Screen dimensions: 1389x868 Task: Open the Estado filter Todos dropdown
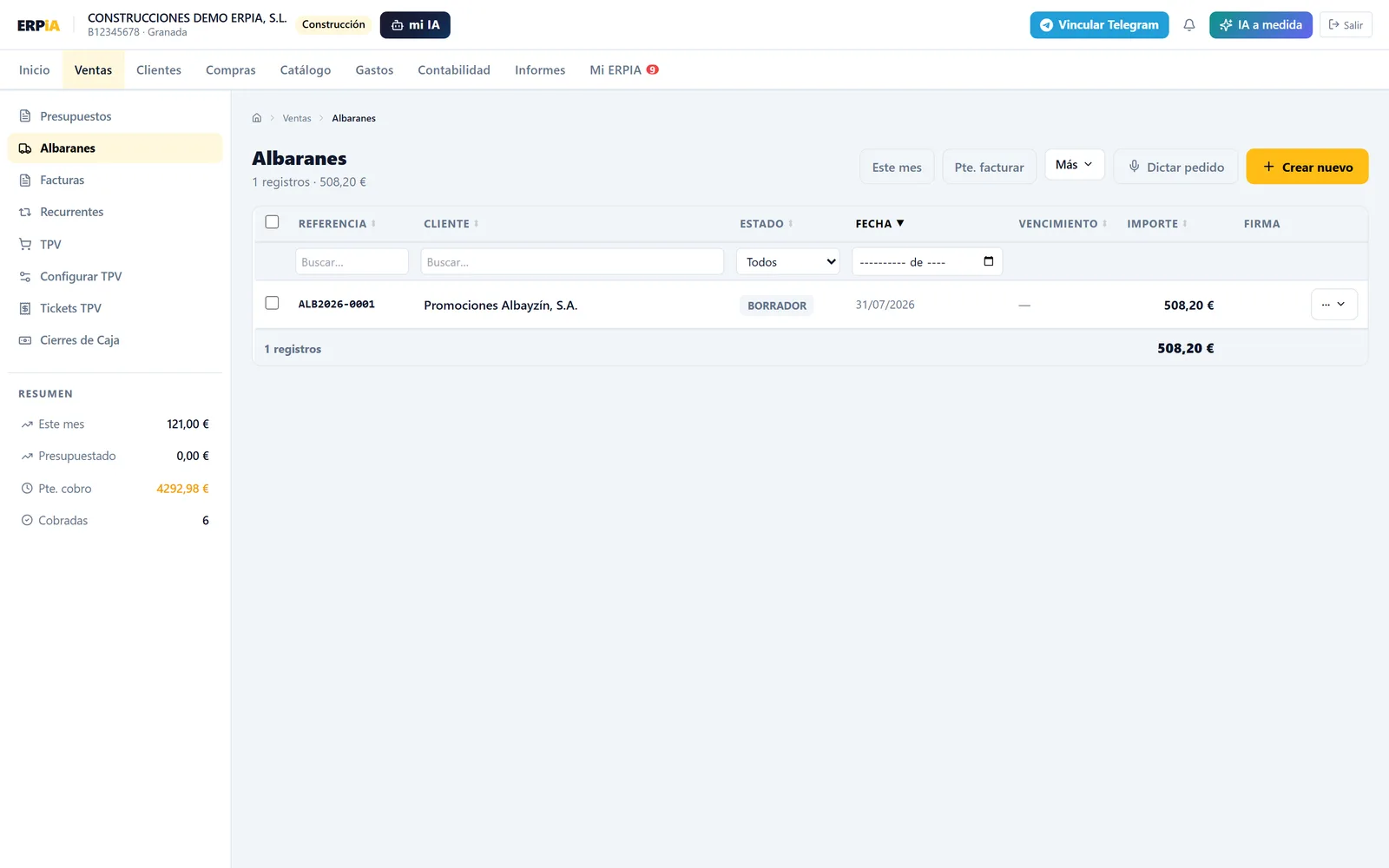click(x=788, y=261)
